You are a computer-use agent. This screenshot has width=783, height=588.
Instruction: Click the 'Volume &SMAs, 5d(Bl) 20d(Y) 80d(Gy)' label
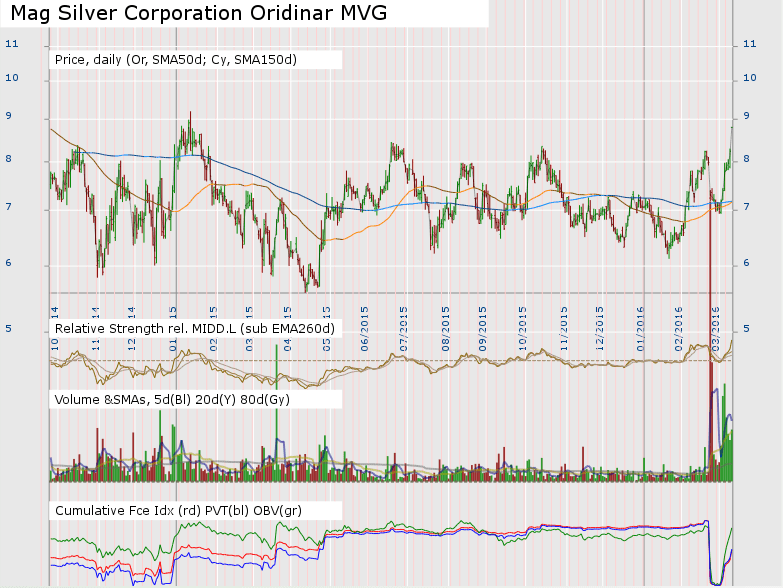[x=172, y=400]
